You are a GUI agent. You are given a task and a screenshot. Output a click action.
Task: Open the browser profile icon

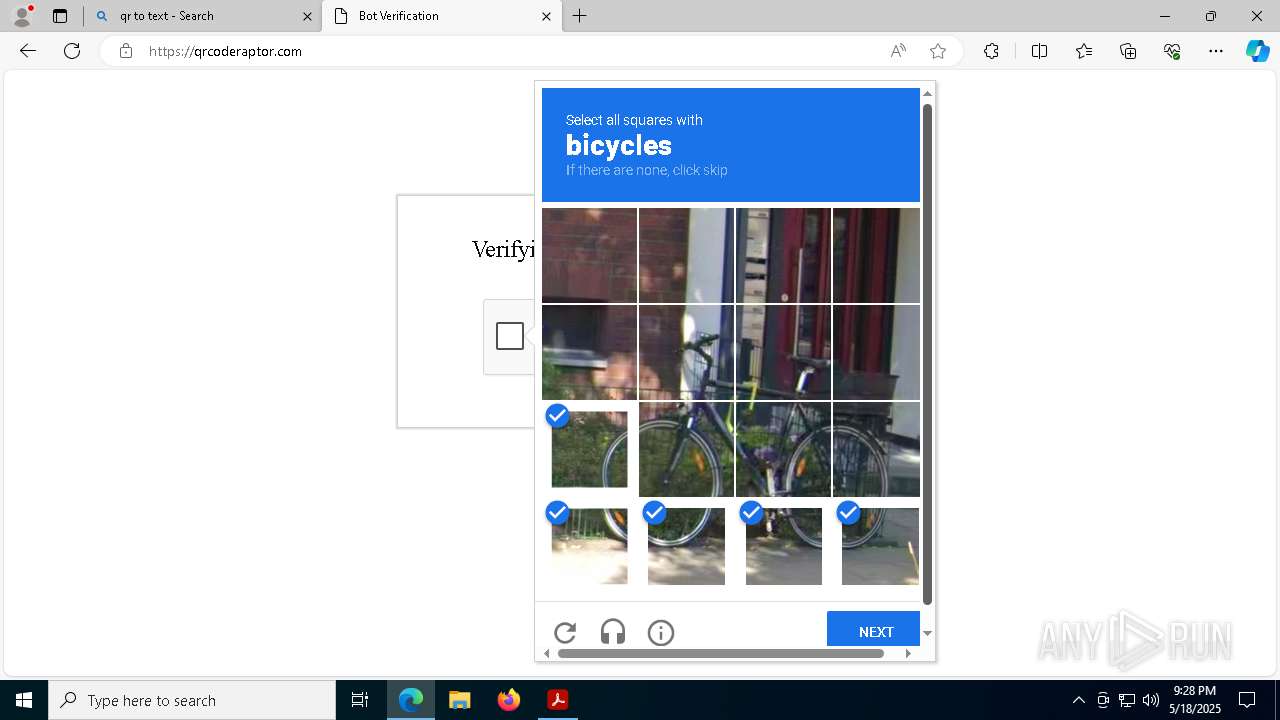click(x=22, y=16)
